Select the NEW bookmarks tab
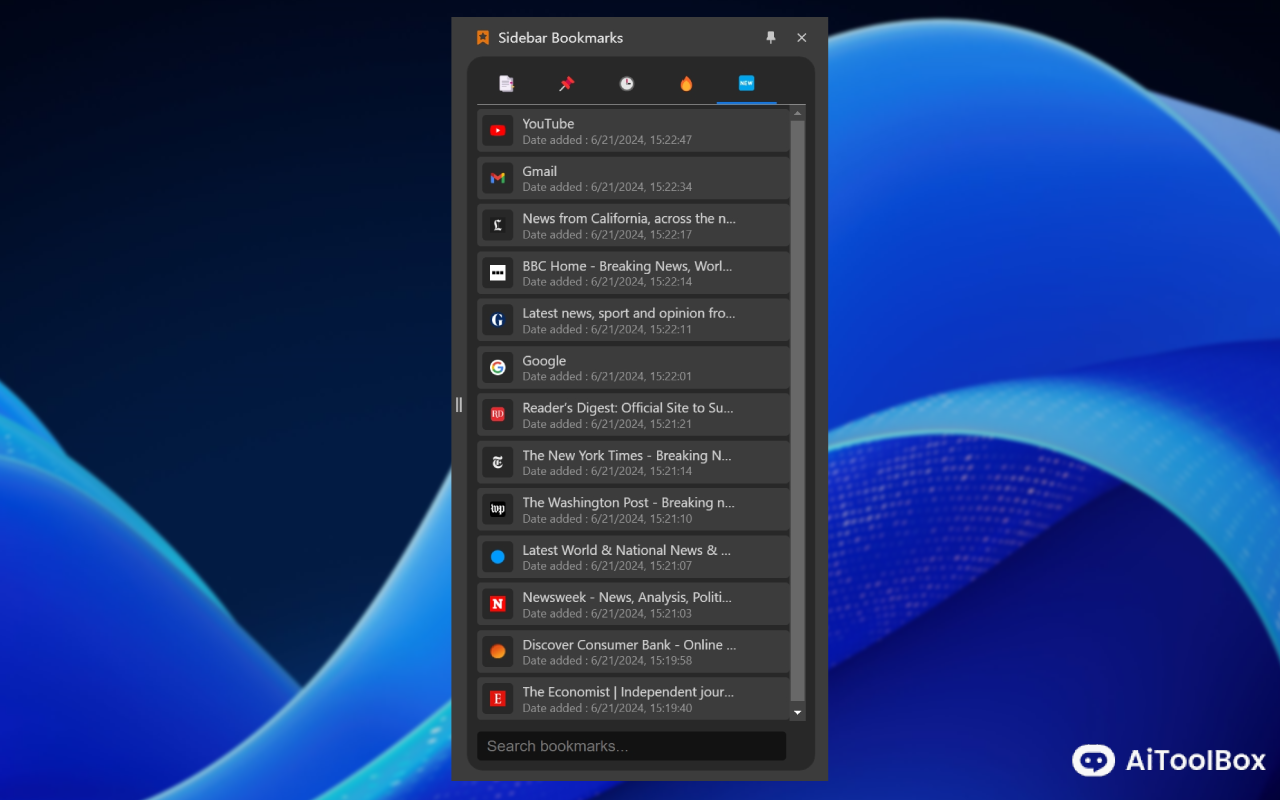The height and width of the screenshot is (800, 1280). (746, 84)
